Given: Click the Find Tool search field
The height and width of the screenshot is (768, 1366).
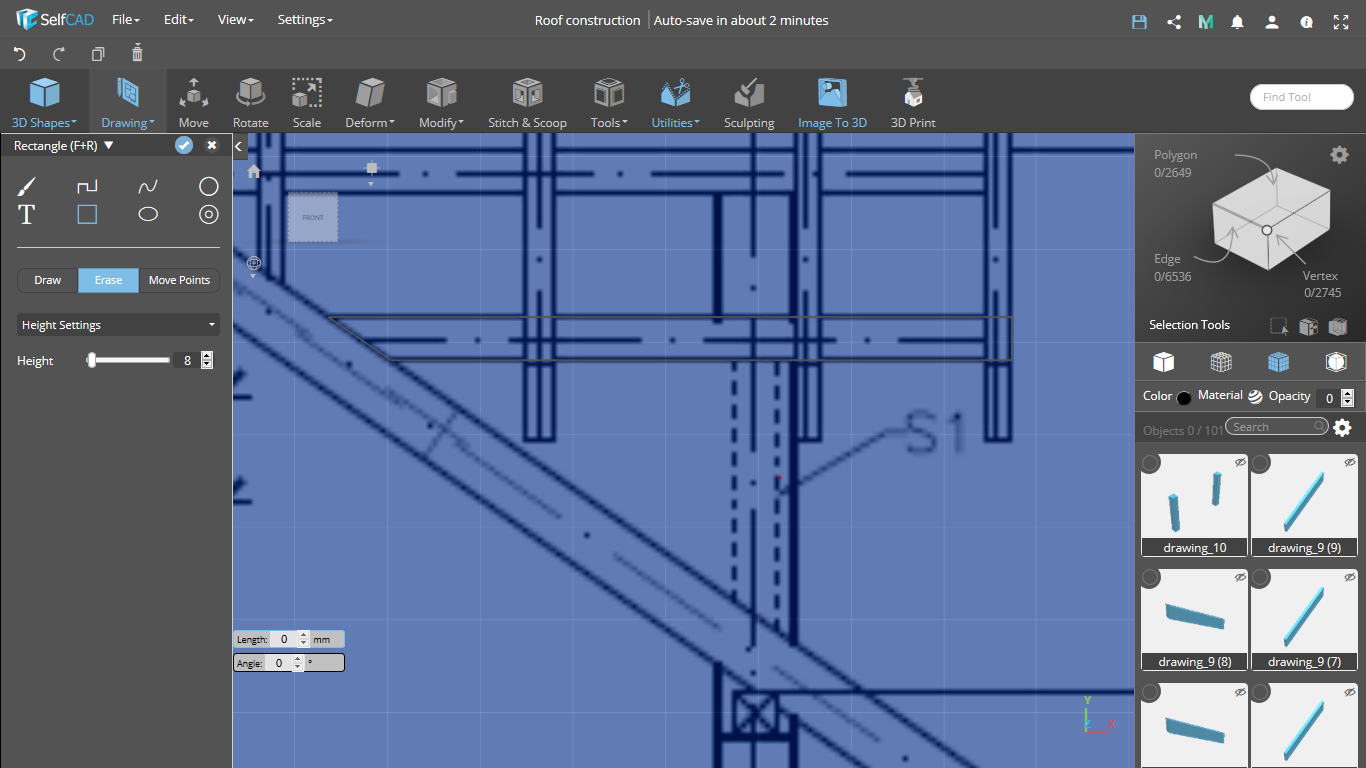Looking at the screenshot, I should tap(1301, 97).
